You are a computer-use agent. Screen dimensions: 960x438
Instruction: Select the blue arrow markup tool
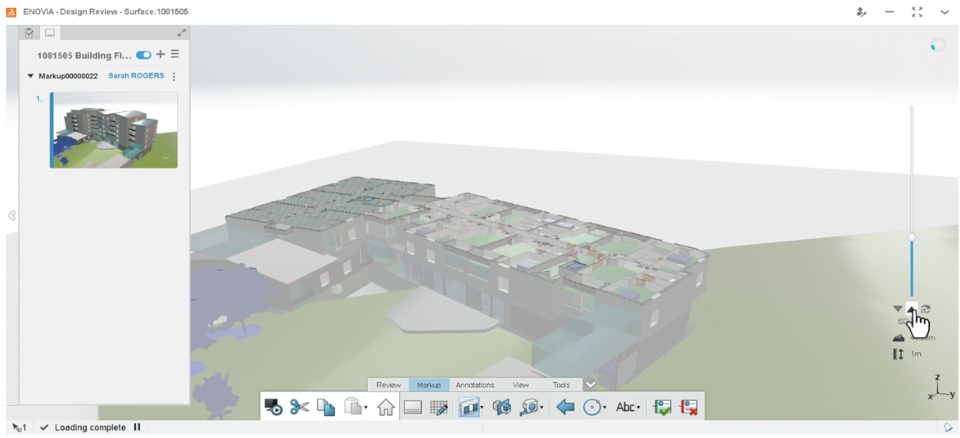[564, 407]
